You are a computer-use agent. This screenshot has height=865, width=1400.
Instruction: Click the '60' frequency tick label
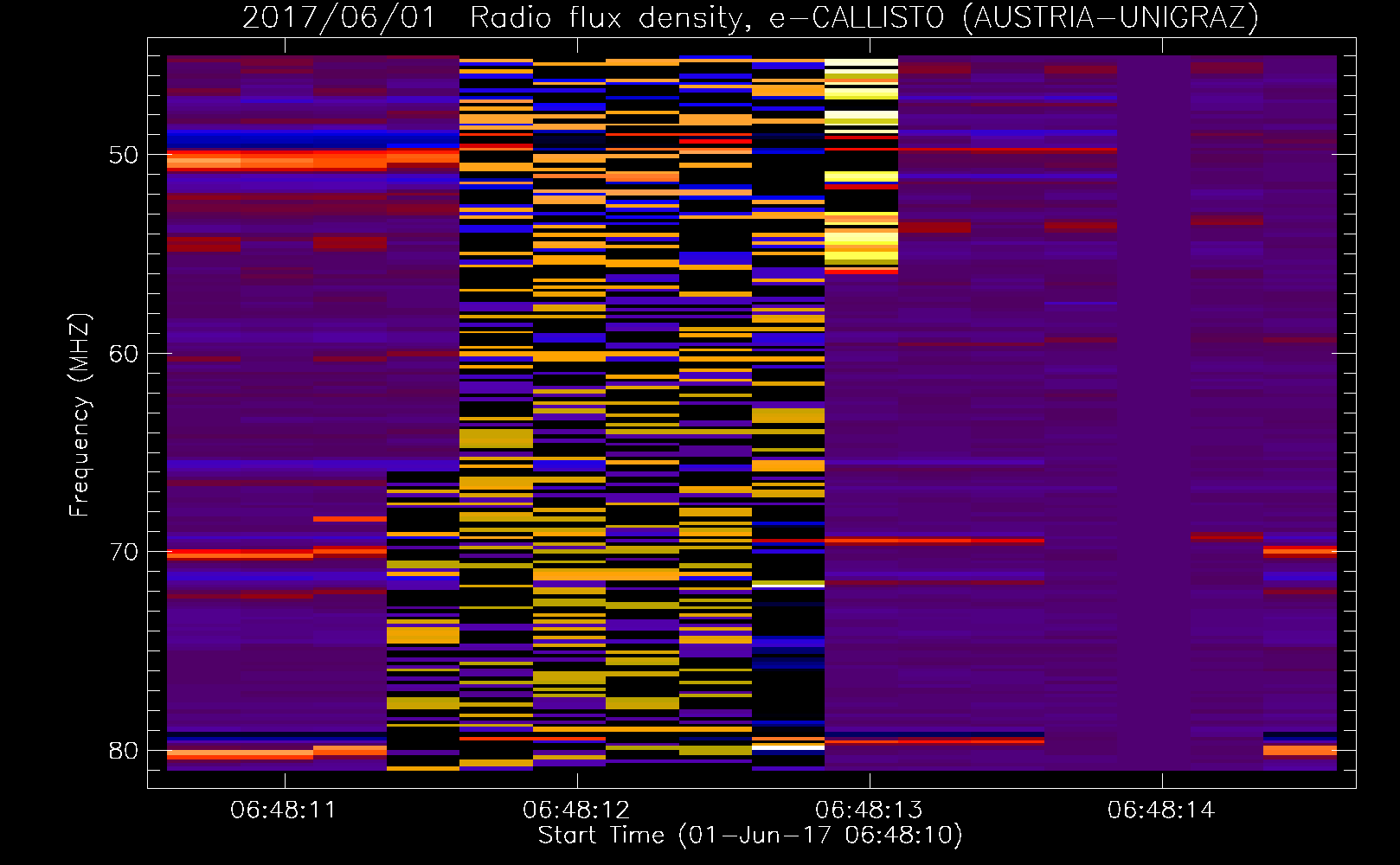click(x=124, y=353)
